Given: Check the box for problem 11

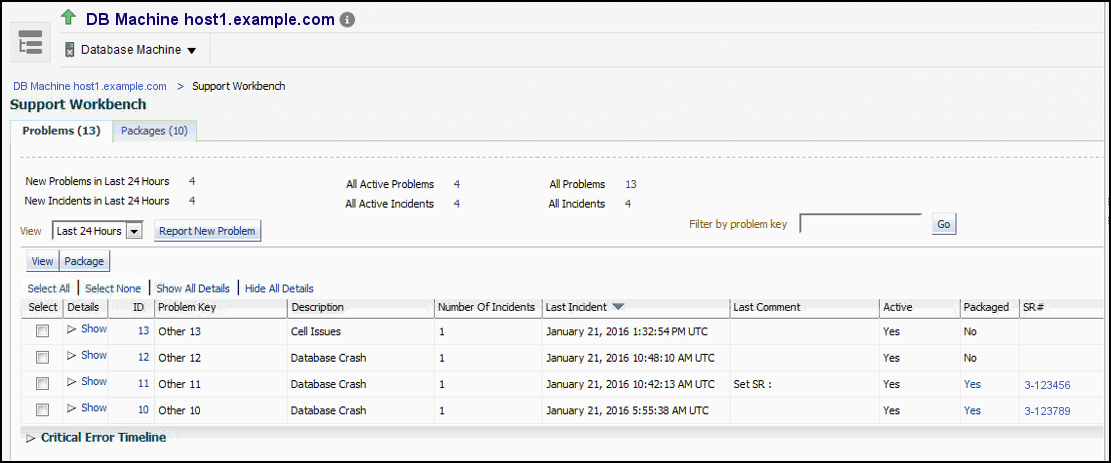Looking at the screenshot, I should 42,383.
